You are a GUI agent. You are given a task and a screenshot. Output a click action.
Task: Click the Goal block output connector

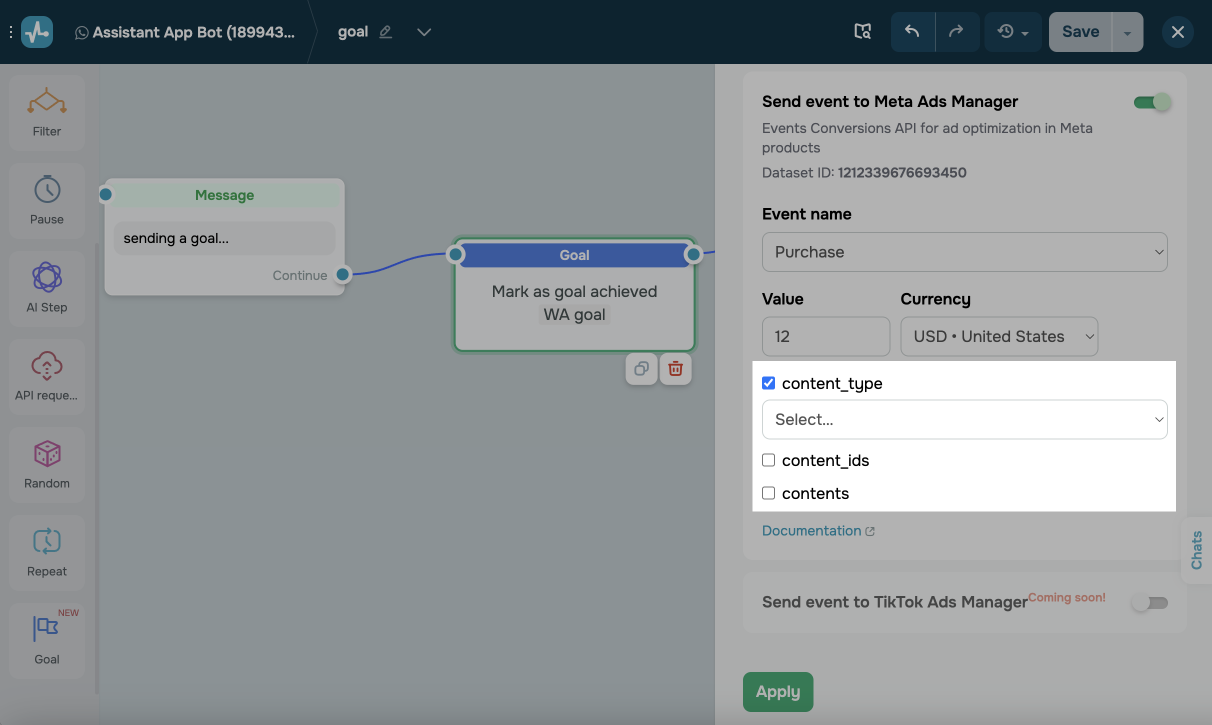693,255
